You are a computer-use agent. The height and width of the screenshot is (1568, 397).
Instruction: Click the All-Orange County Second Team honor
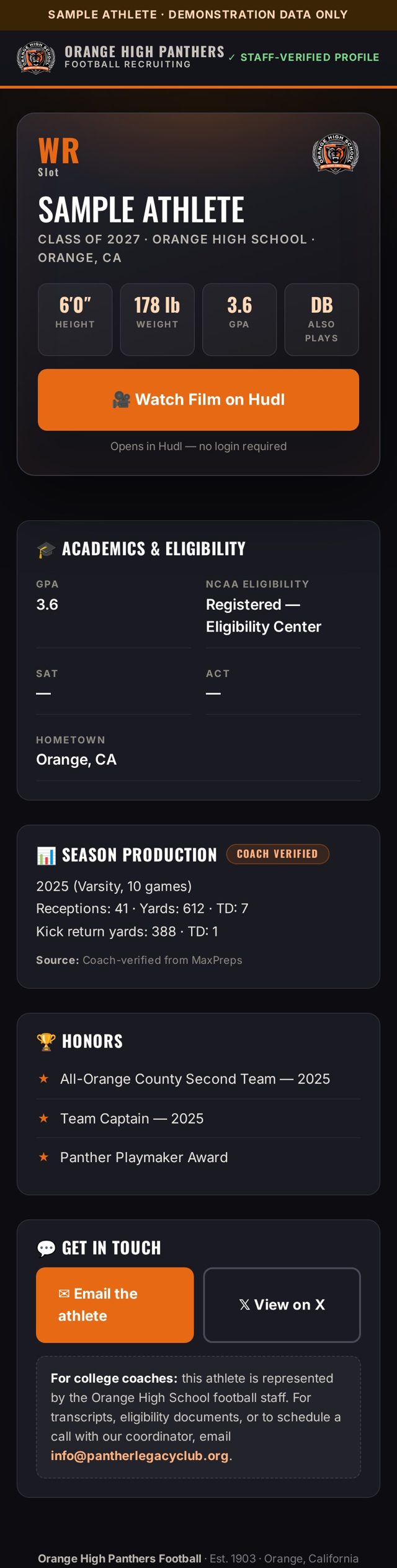(195, 1079)
